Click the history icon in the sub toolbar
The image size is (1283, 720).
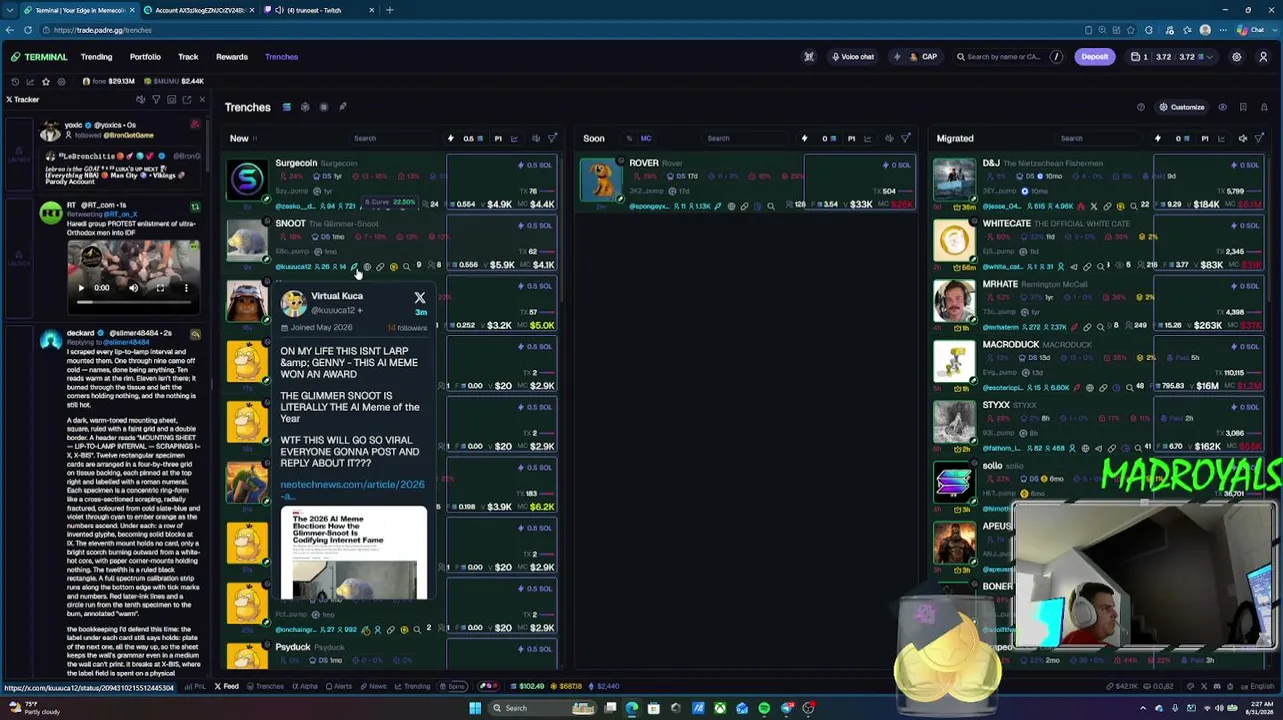click(14, 81)
